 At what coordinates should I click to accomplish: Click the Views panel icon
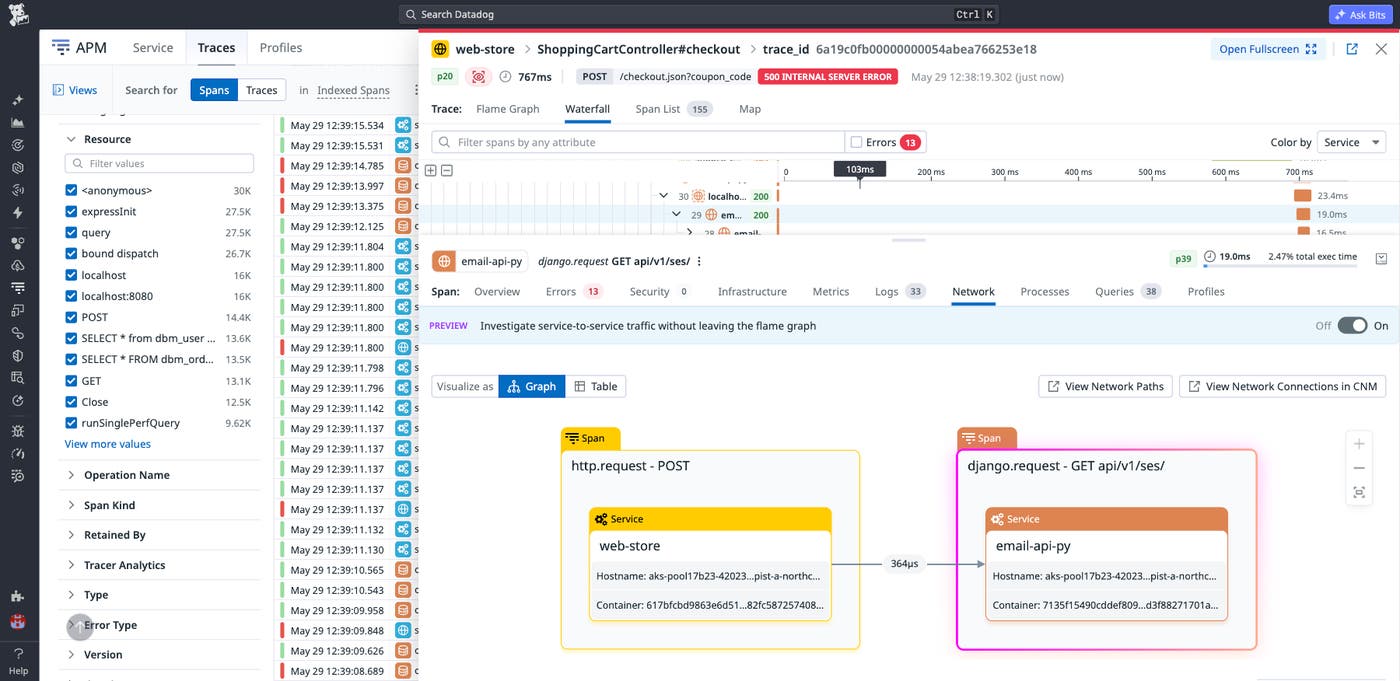click(x=58, y=90)
